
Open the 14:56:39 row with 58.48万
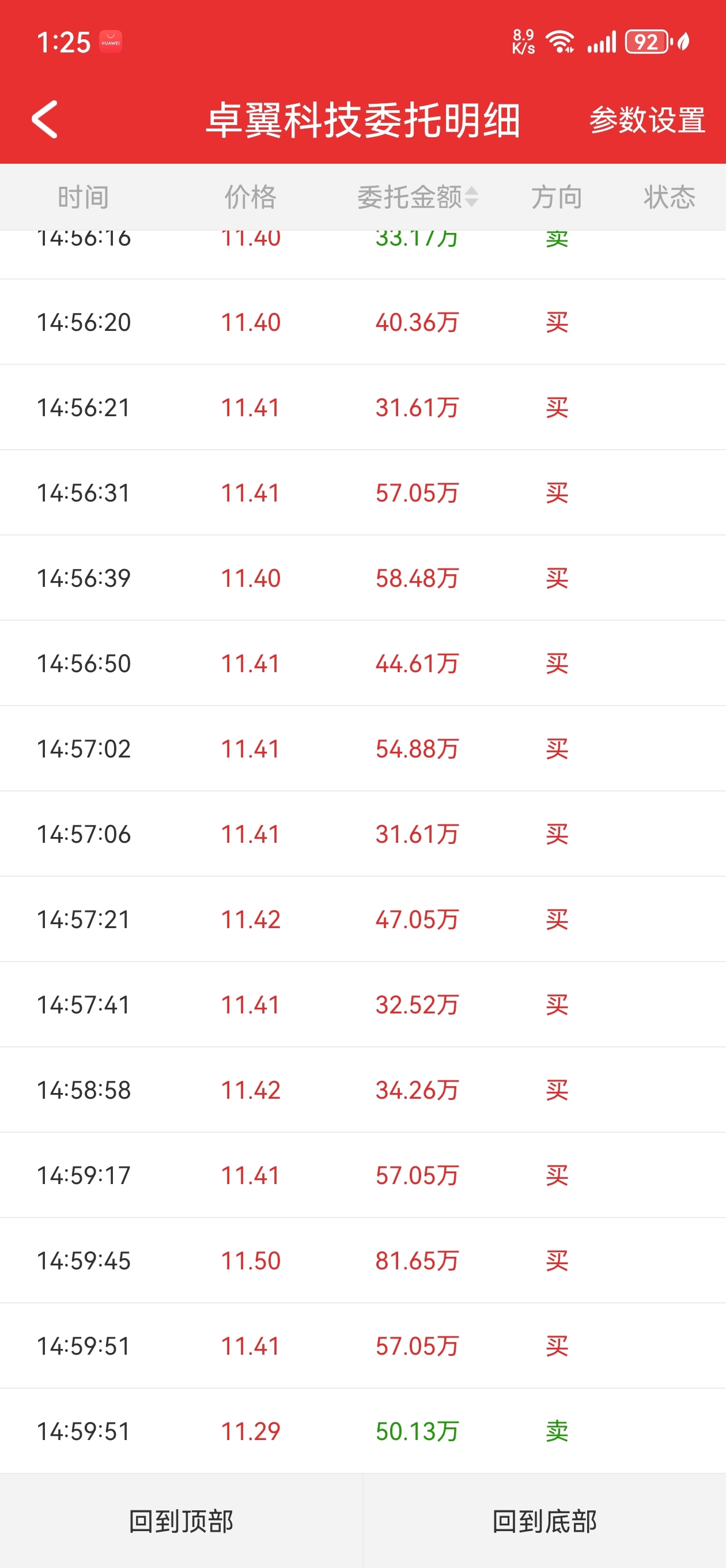pyautogui.click(x=362, y=578)
